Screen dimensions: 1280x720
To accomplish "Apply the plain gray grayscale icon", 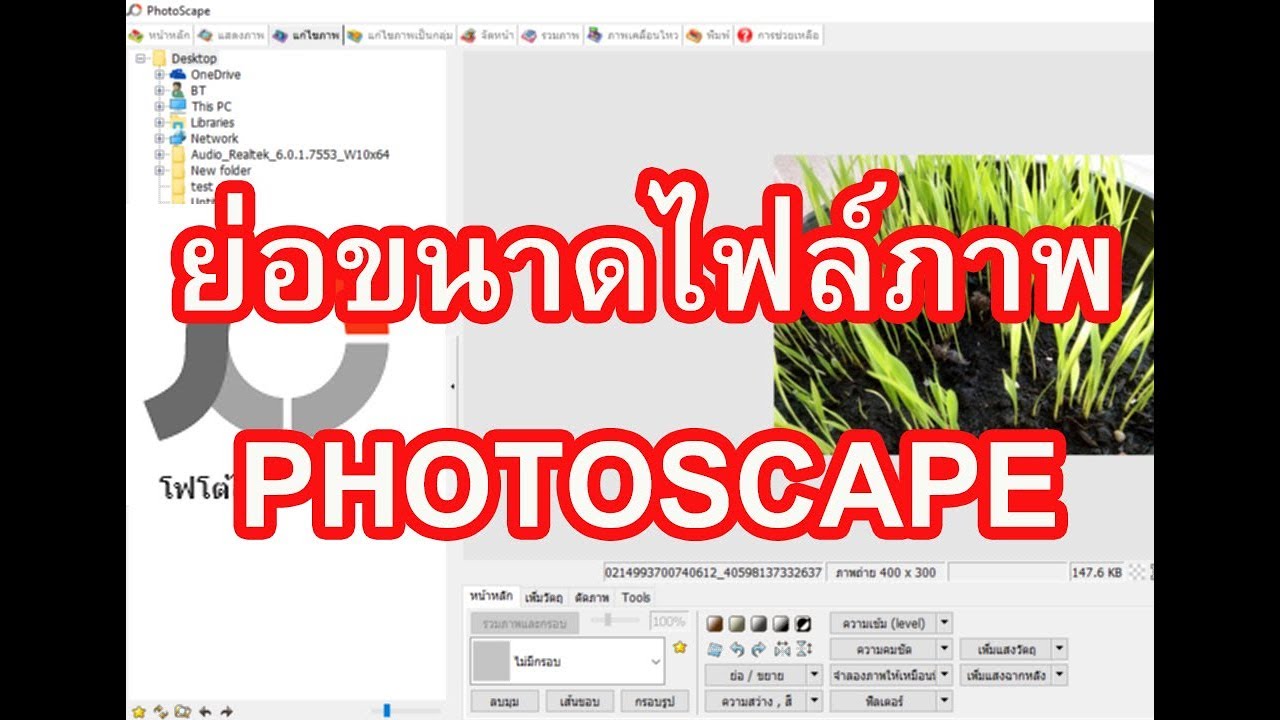I will [x=759, y=623].
